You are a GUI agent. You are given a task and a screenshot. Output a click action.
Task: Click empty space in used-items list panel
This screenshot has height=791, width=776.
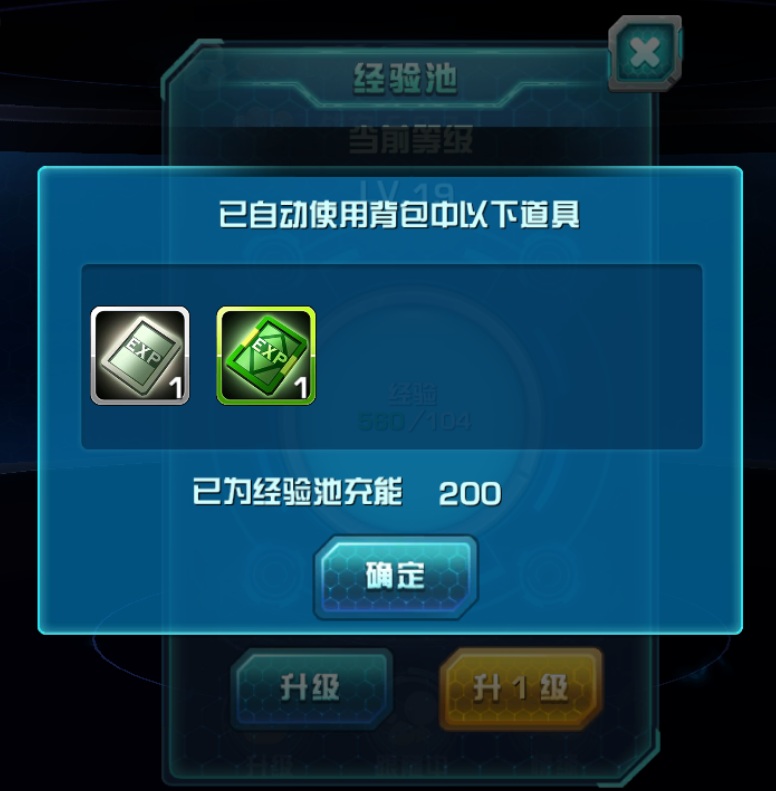pyautogui.click(x=505, y=356)
